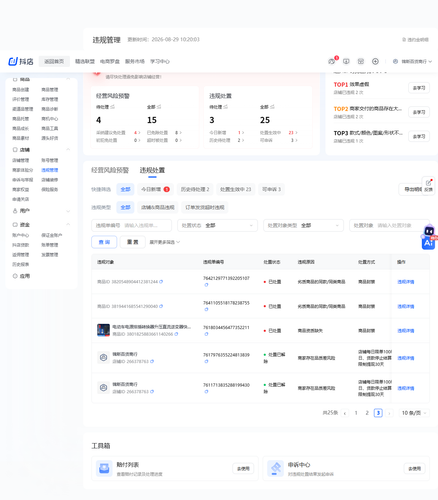Click 去使用 button for 赔付列表
The height and width of the screenshot is (500, 438).
tap(243, 469)
